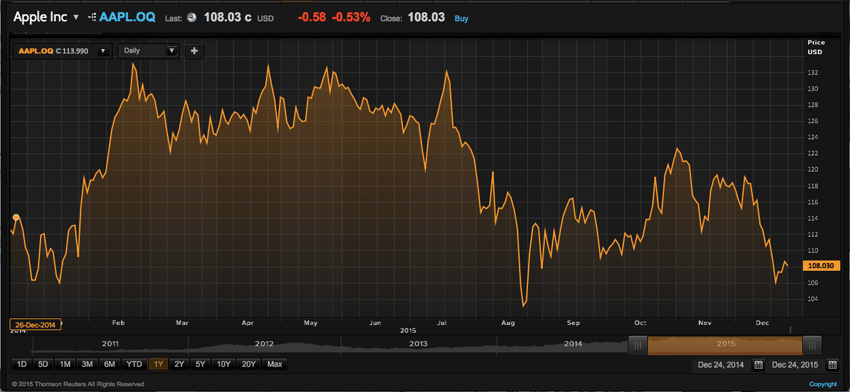Select the active 1Y range button

pos(158,364)
